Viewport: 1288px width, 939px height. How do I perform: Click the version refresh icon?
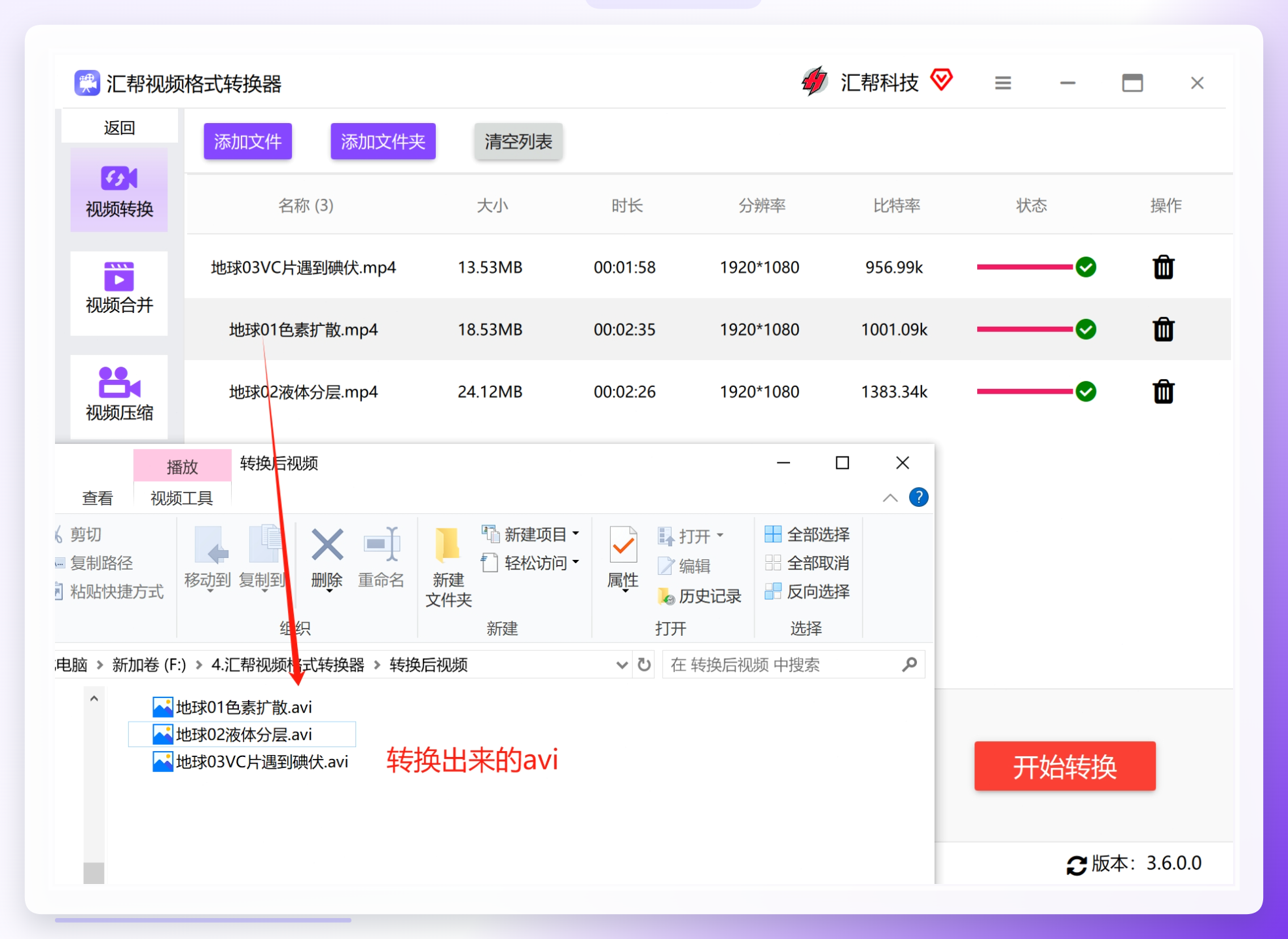pyautogui.click(x=1076, y=865)
